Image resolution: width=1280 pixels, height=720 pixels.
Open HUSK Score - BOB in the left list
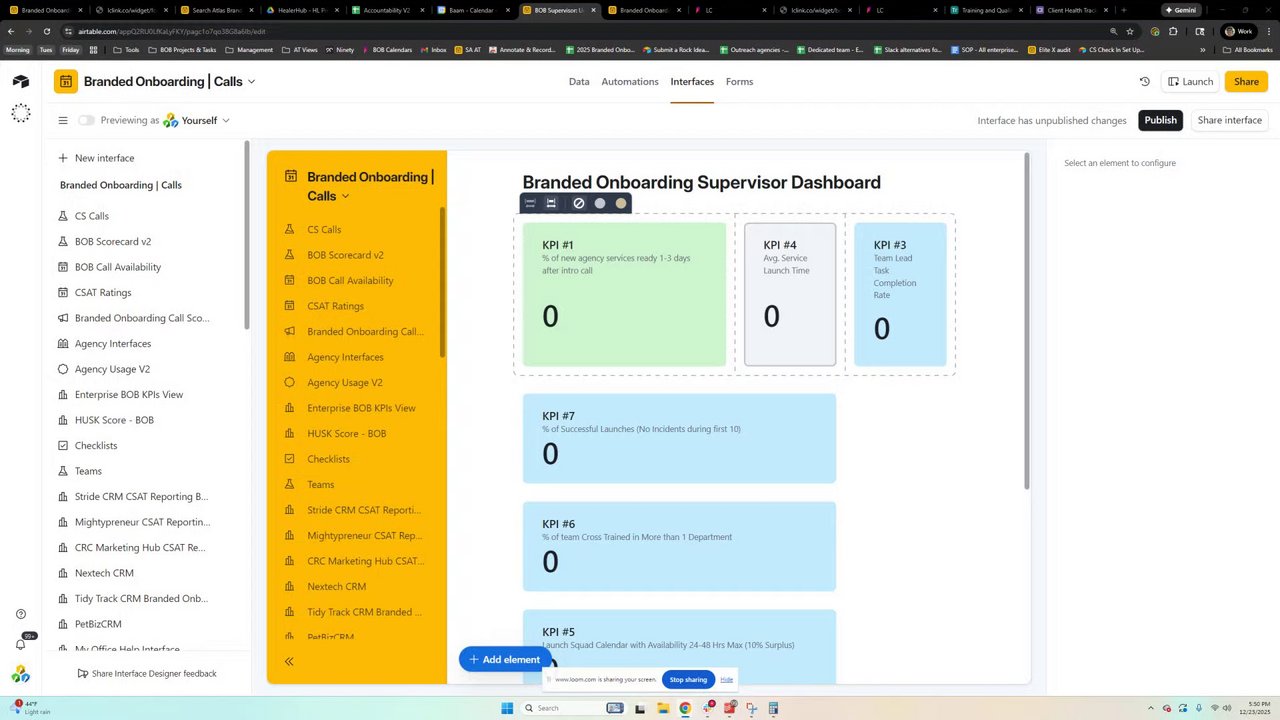(x=114, y=420)
